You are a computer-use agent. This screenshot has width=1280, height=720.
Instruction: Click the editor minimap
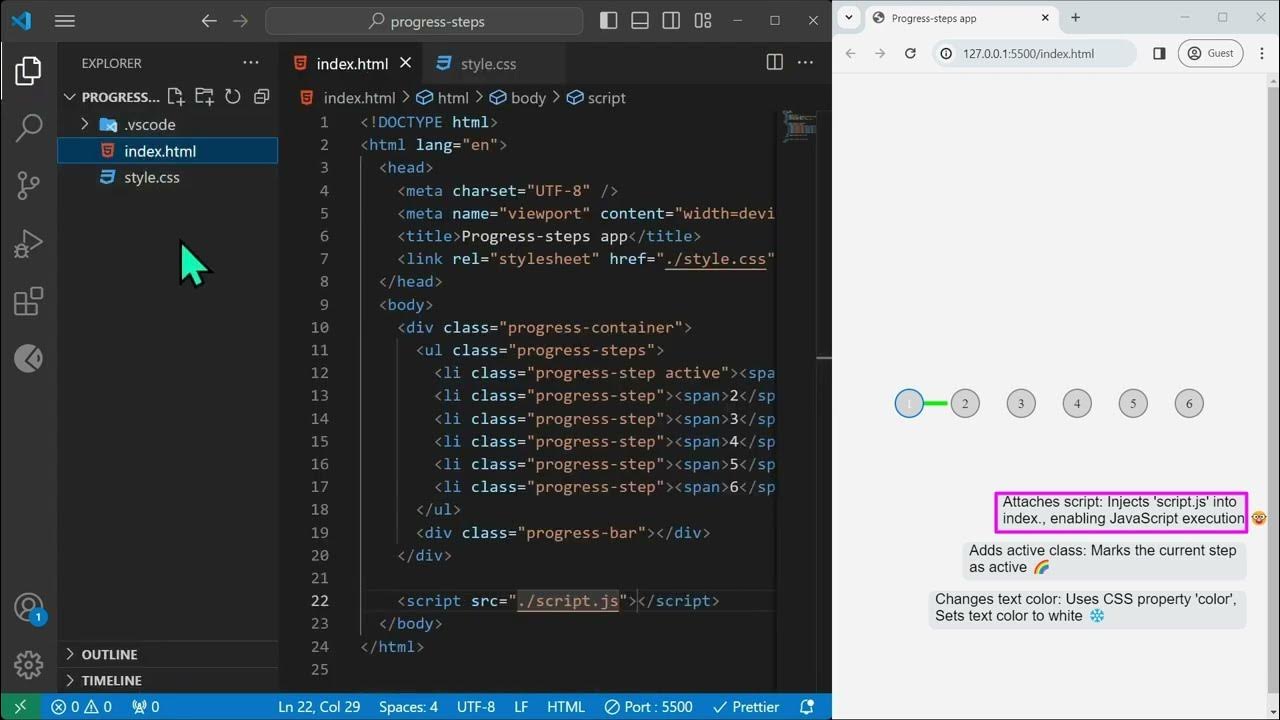pos(800,126)
